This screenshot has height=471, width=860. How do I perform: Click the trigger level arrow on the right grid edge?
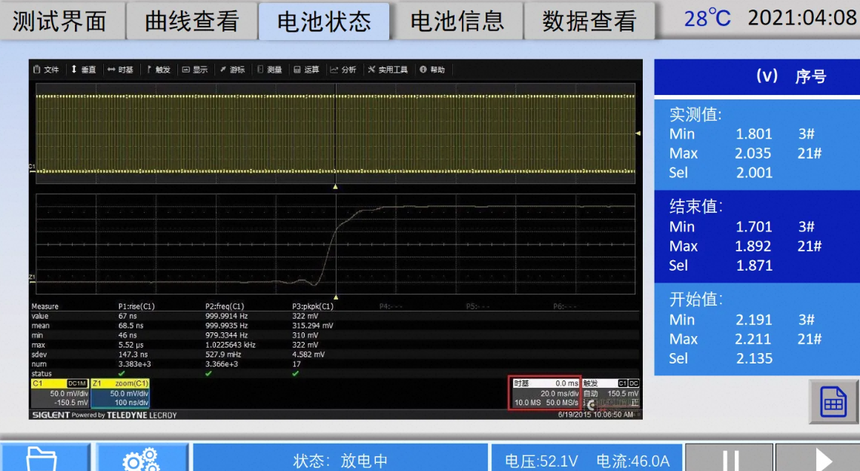[638, 133]
